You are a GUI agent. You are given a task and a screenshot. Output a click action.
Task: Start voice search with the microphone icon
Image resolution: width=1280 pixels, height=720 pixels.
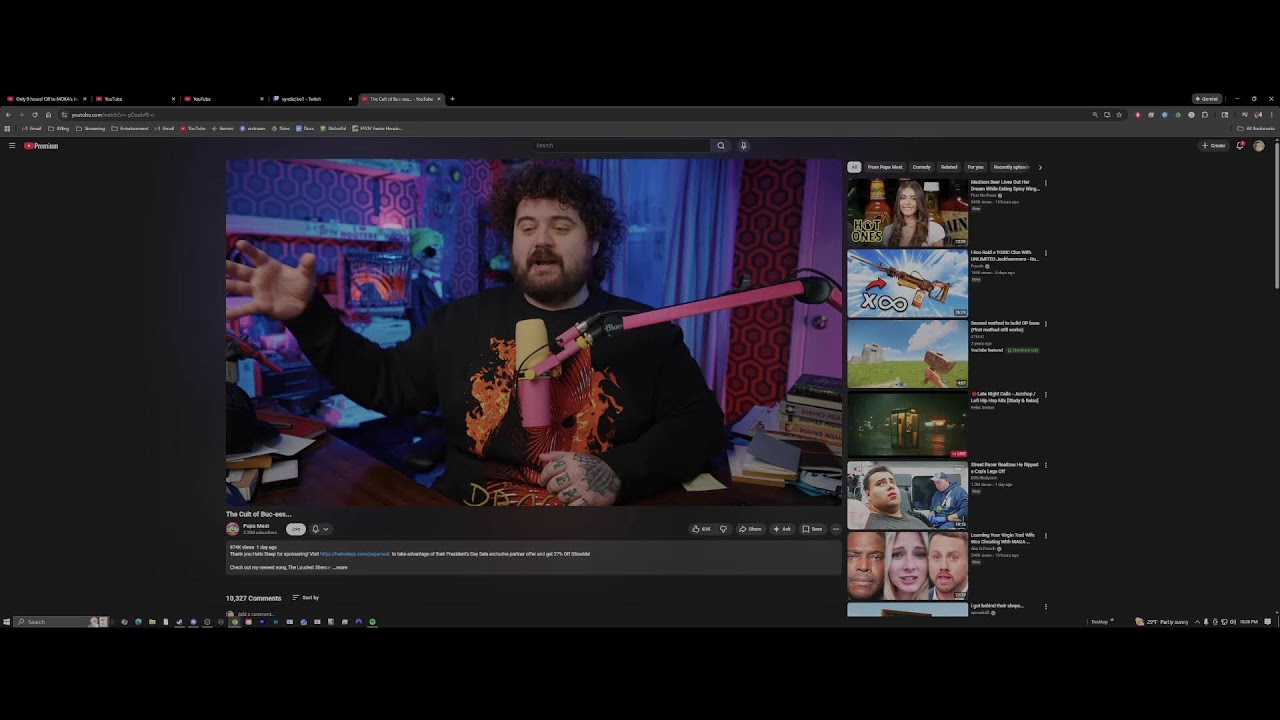[x=743, y=146]
